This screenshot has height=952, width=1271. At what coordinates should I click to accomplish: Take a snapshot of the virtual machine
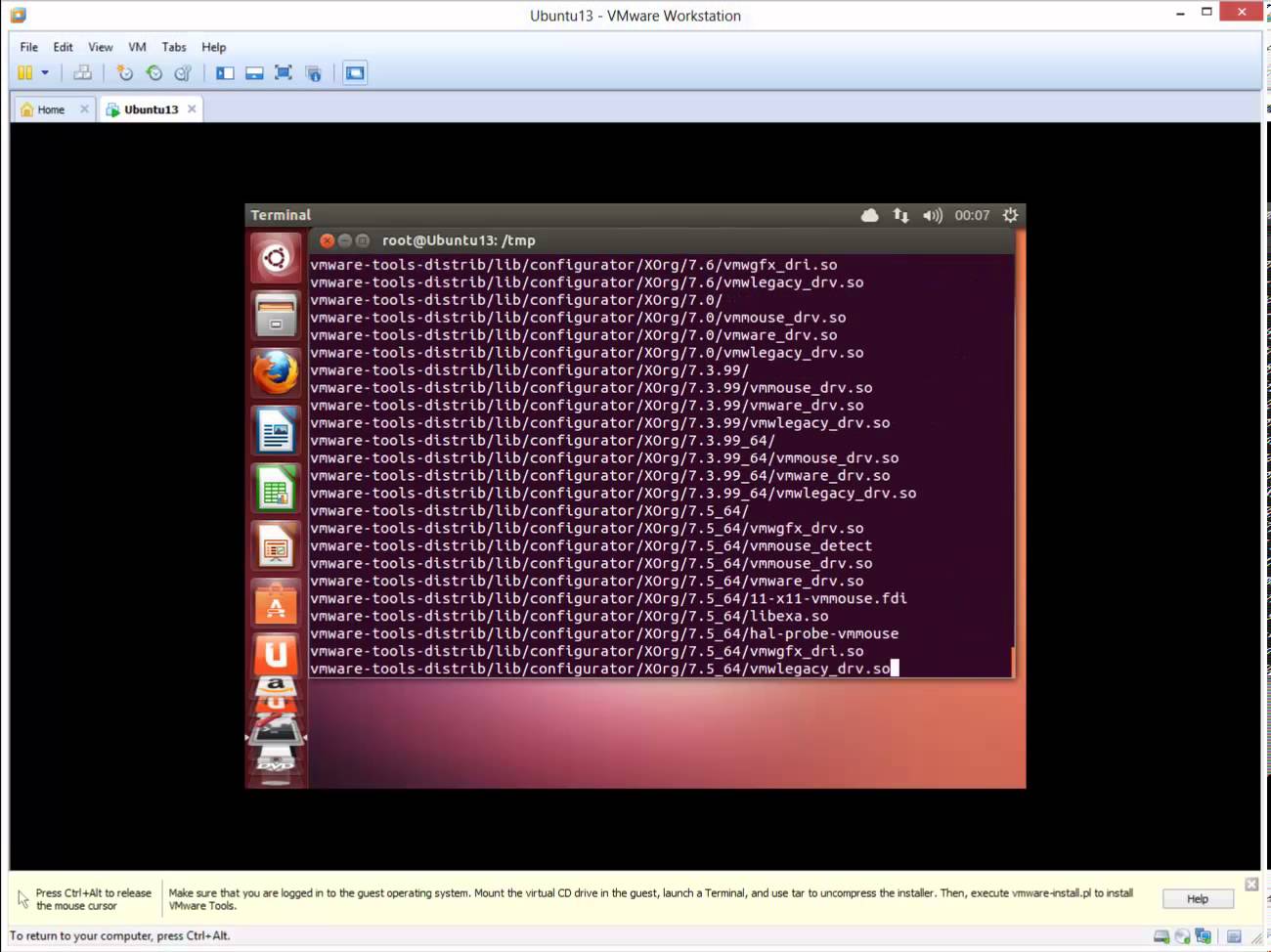click(x=123, y=72)
